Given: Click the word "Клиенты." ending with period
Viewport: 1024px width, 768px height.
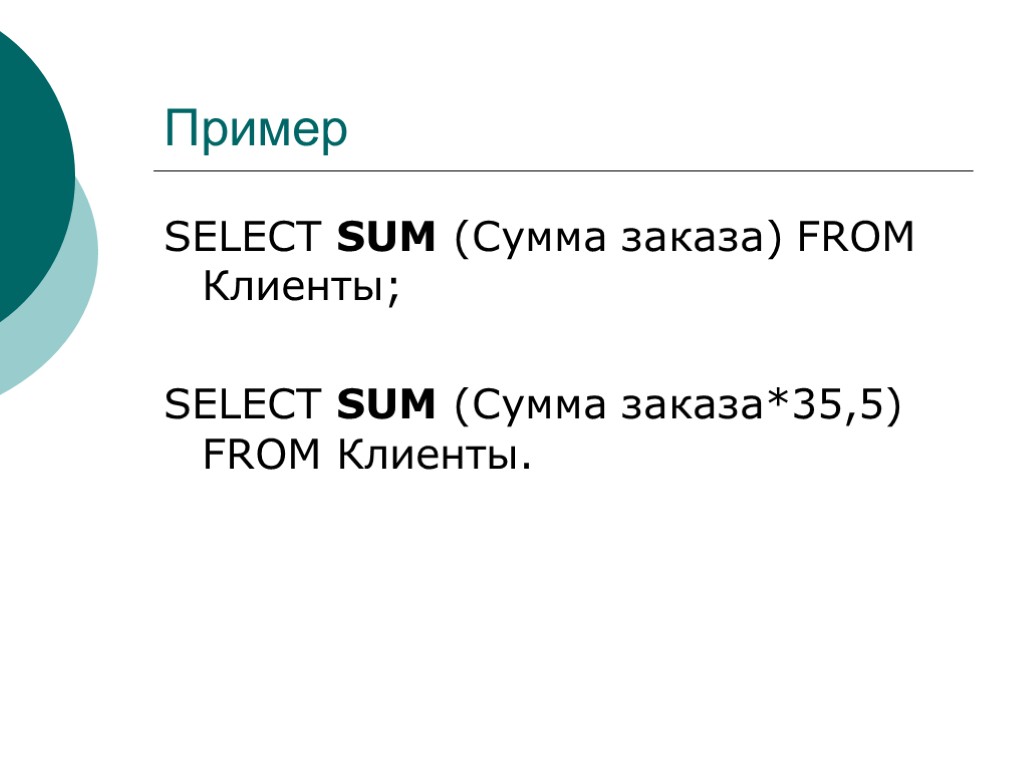Looking at the screenshot, I should (x=432, y=456).
